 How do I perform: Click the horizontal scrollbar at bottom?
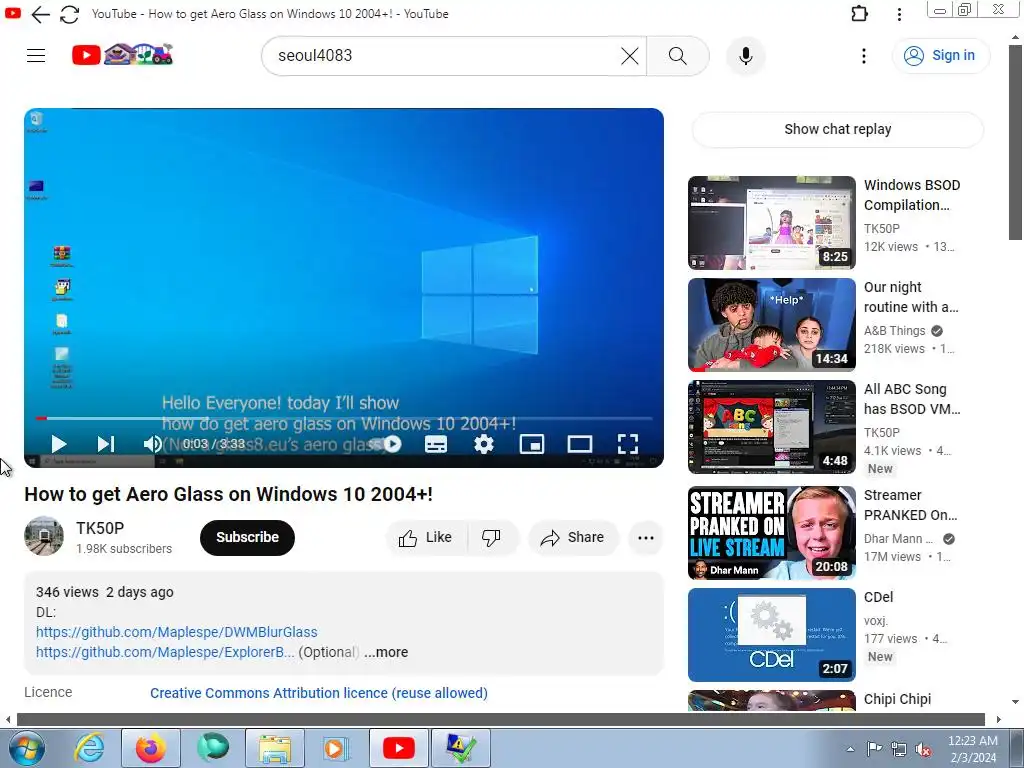pyautogui.click(x=501, y=719)
